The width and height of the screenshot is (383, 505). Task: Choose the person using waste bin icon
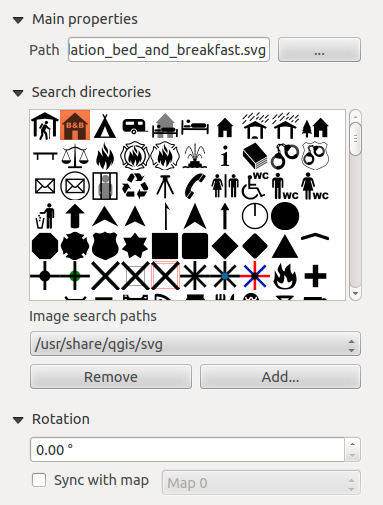[x=45, y=216]
